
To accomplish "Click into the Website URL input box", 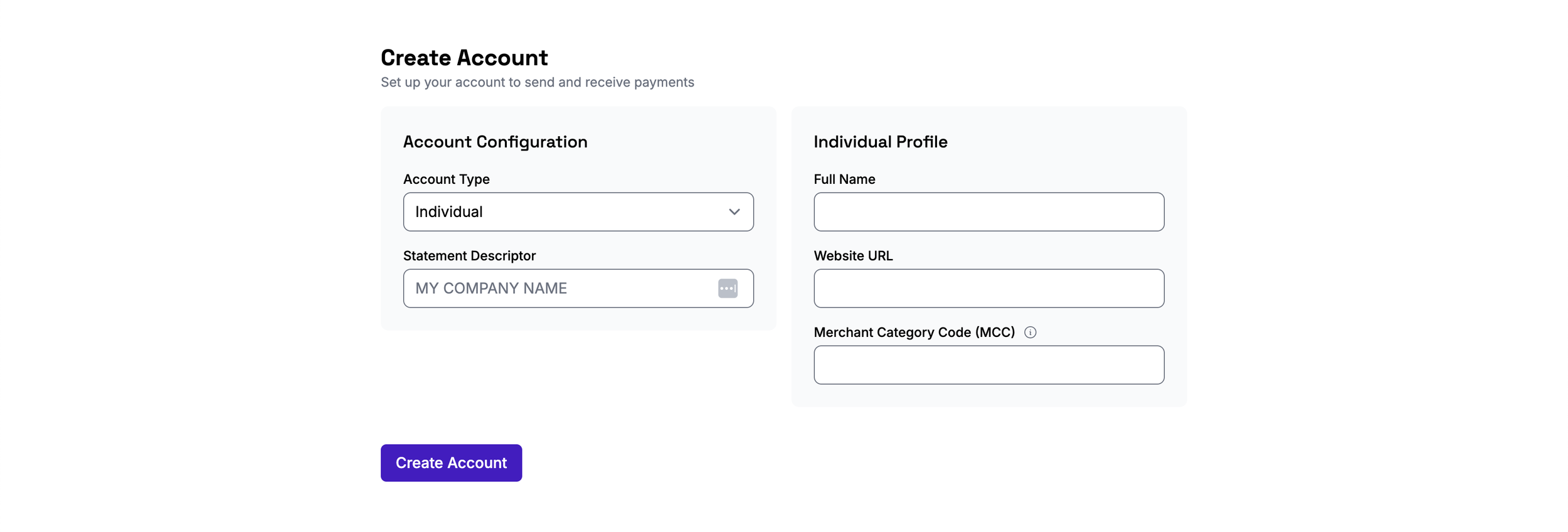I will (x=988, y=289).
